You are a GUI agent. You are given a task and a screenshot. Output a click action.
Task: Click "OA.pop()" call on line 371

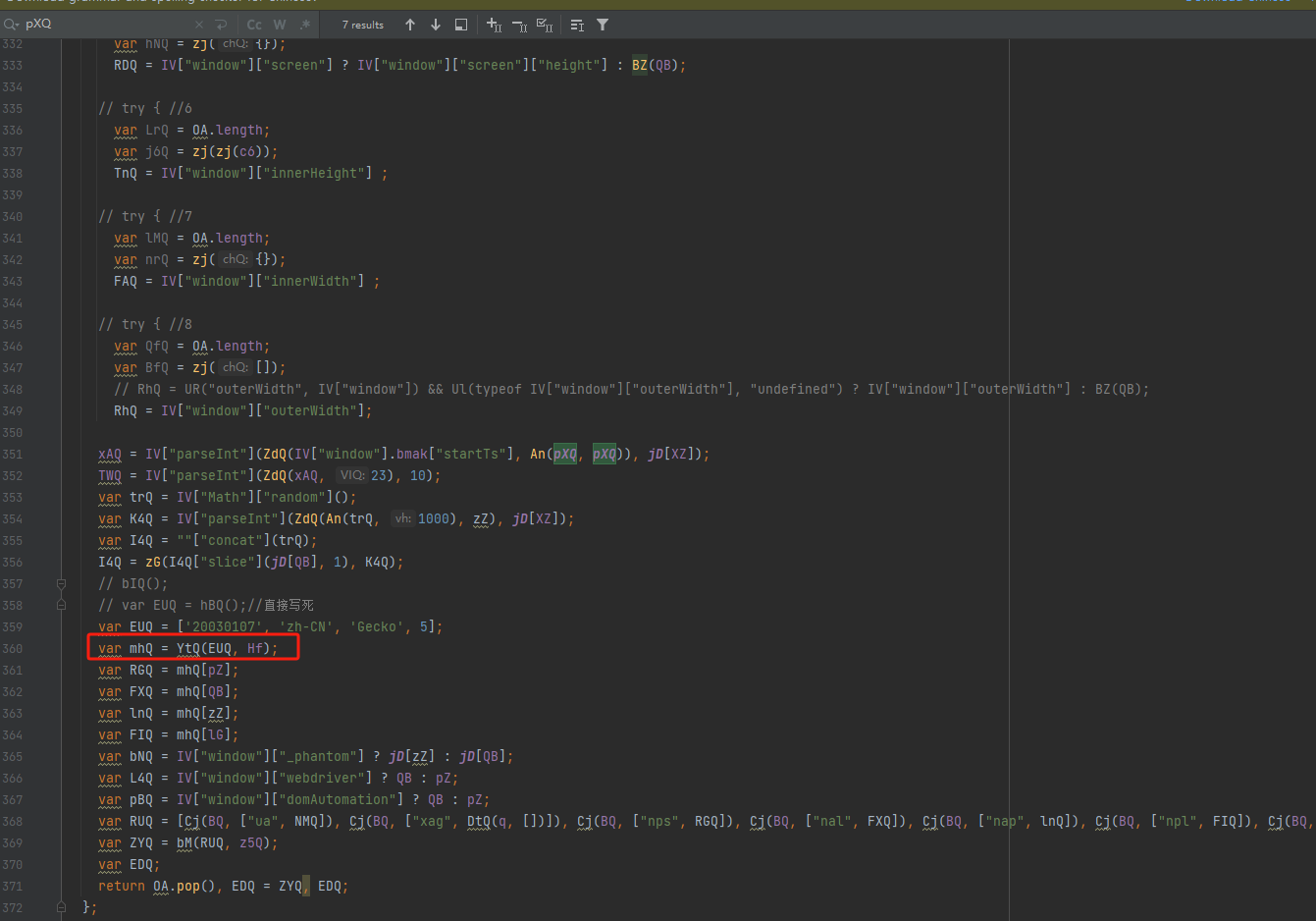tap(184, 886)
